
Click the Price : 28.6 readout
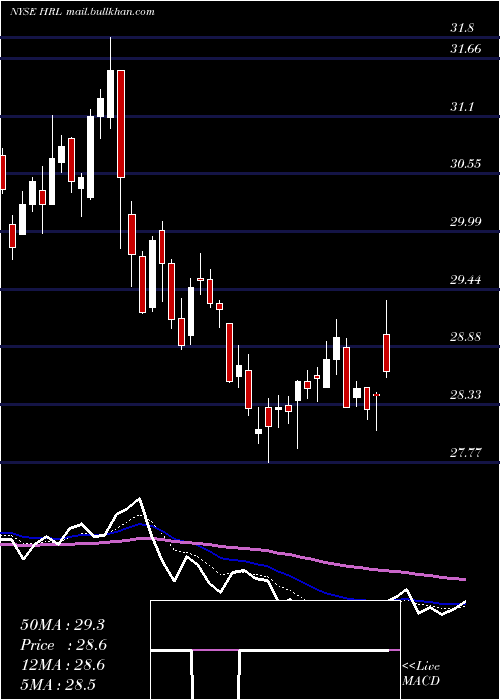coord(63,645)
